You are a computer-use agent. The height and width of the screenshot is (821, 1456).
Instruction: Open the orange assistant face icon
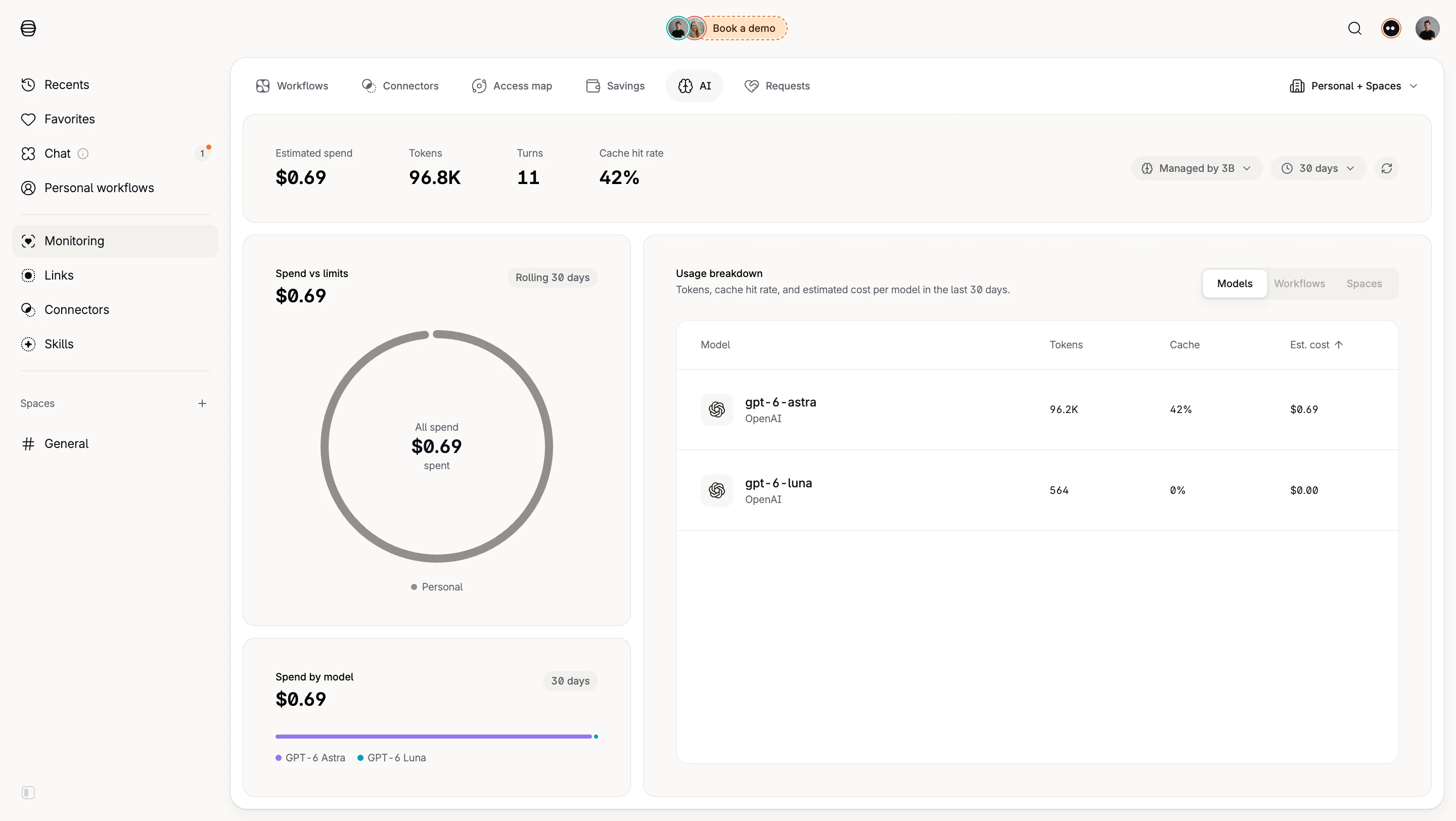(1391, 28)
